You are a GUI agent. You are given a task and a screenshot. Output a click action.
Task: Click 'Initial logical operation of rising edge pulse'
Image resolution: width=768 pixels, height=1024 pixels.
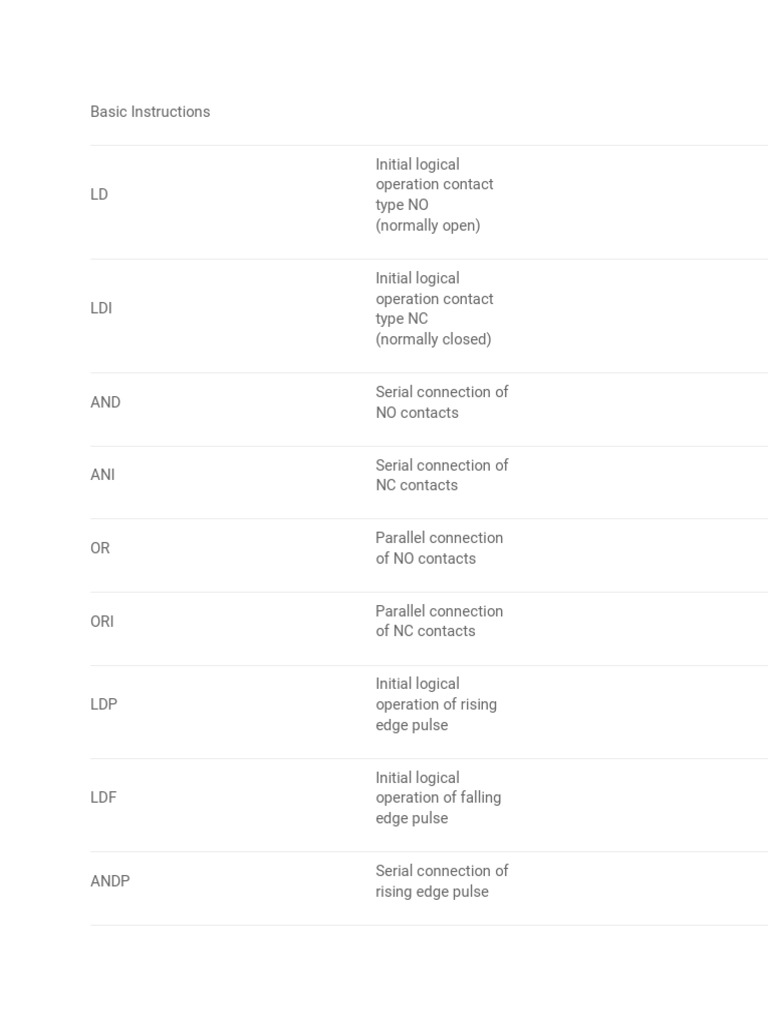(436, 704)
